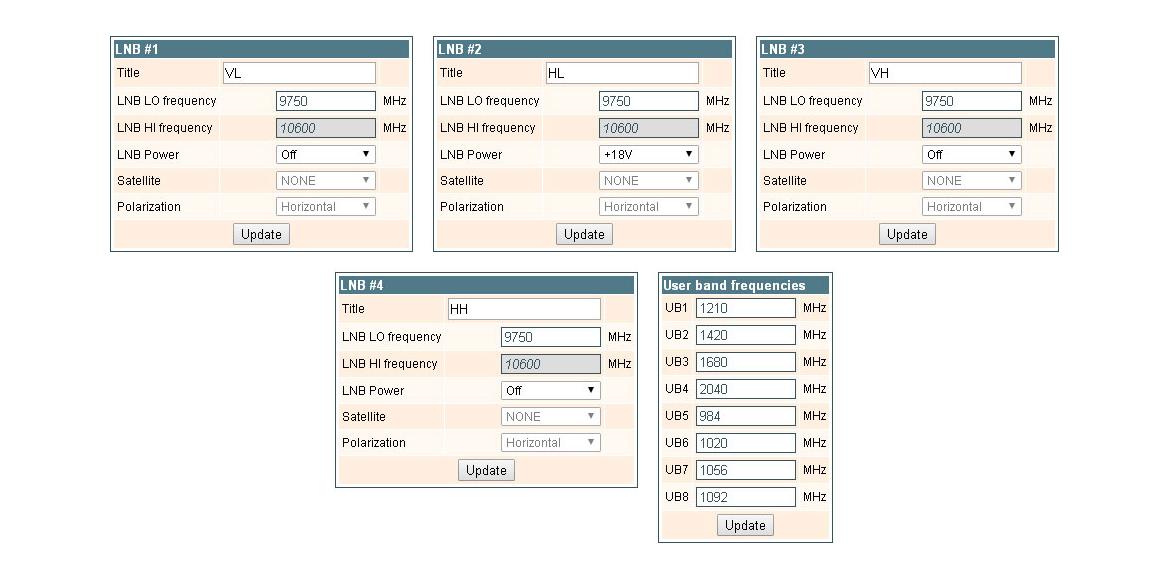Click the UB8 frequency input showing 1092
Image resolution: width=1170 pixels, height=580 pixels.
[745, 496]
